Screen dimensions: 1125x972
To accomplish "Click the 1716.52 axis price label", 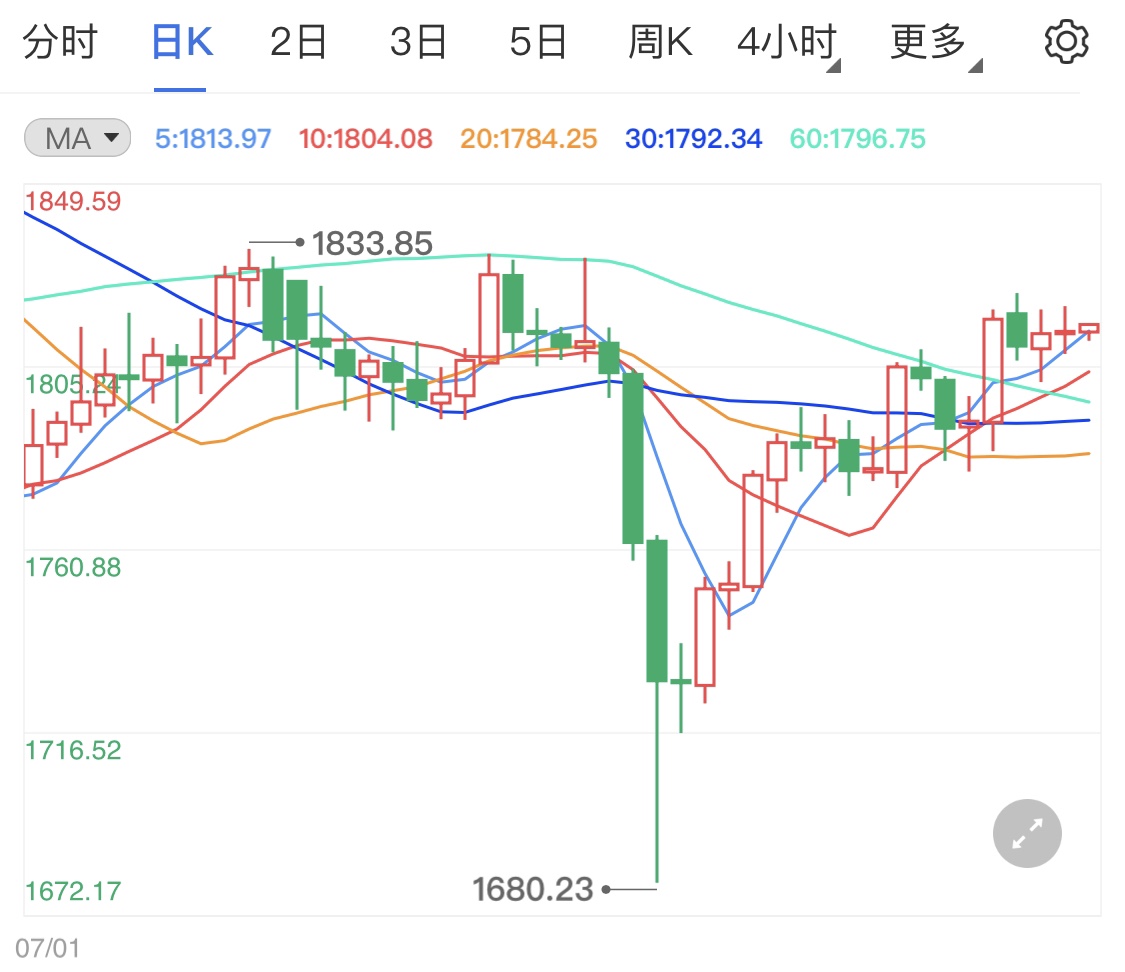I will pyautogui.click(x=73, y=750).
